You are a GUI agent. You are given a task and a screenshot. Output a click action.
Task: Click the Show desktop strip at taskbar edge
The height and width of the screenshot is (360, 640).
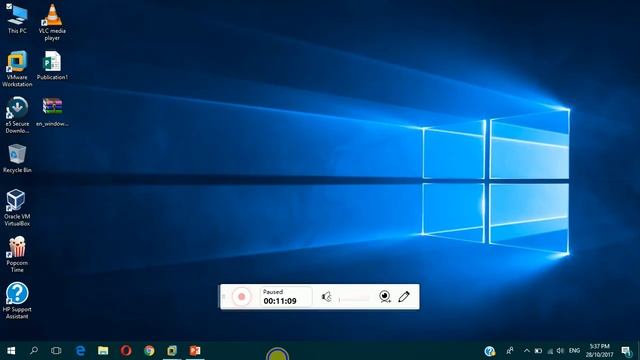(x=638, y=351)
